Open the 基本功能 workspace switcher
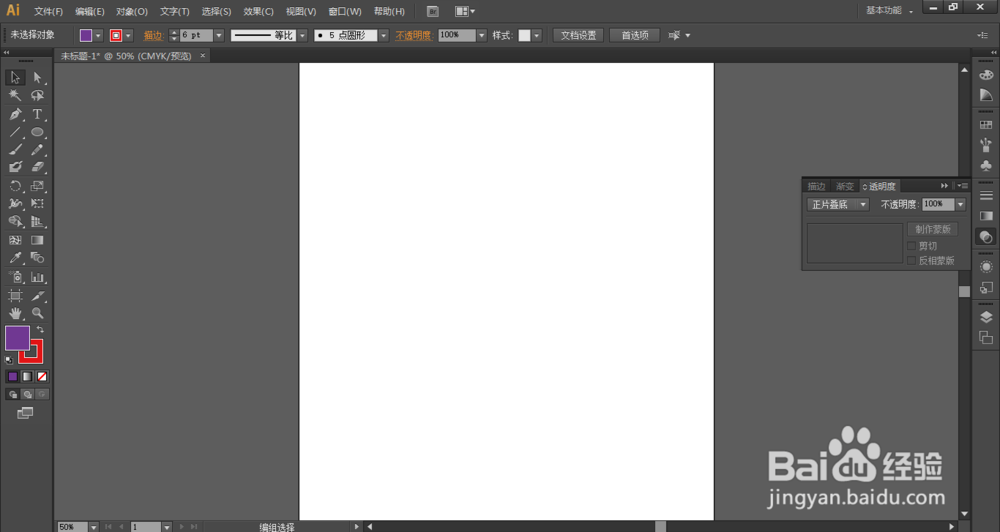The width and height of the screenshot is (1000, 532). click(889, 11)
